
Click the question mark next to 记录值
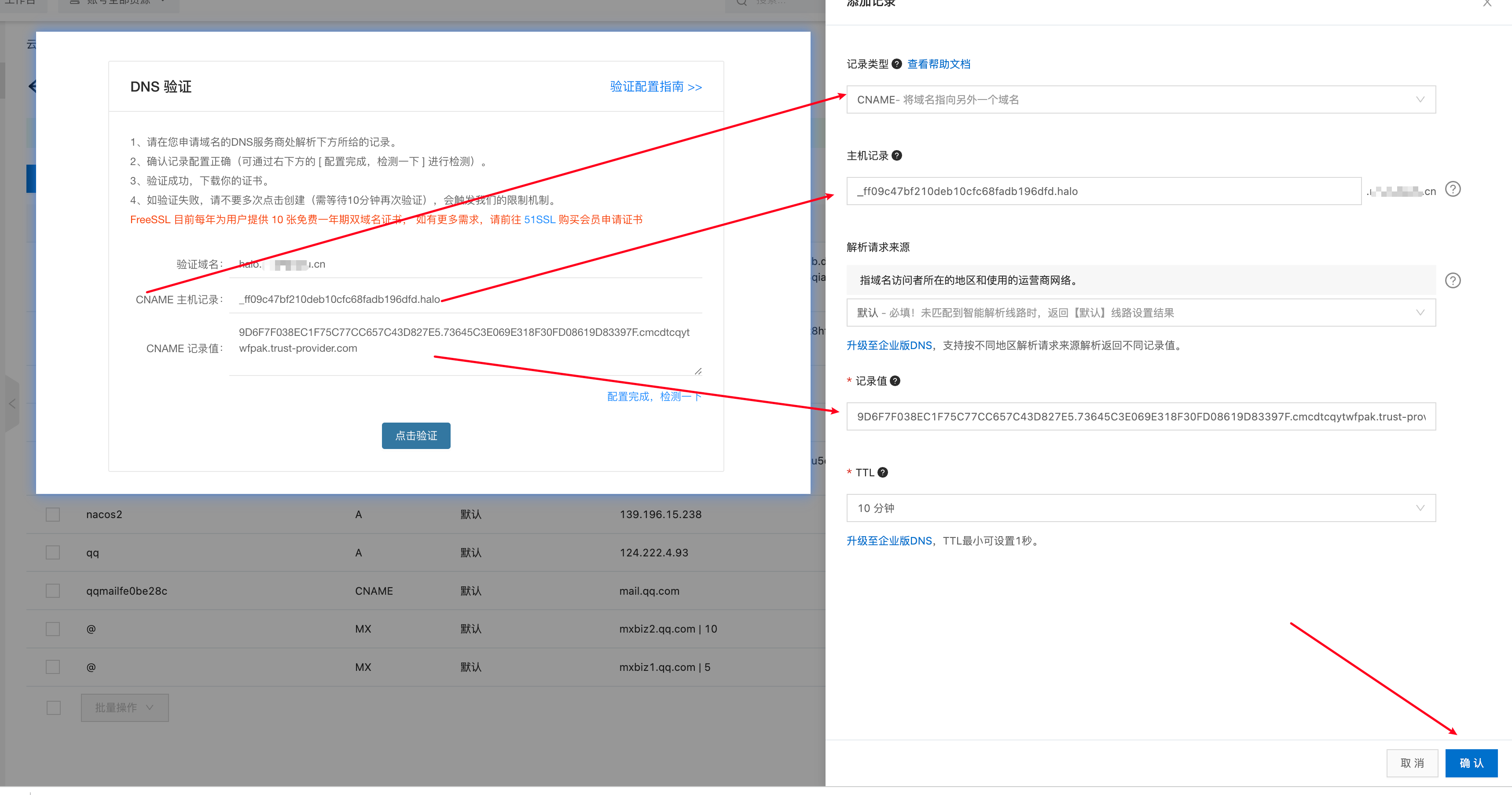pyautogui.click(x=895, y=380)
